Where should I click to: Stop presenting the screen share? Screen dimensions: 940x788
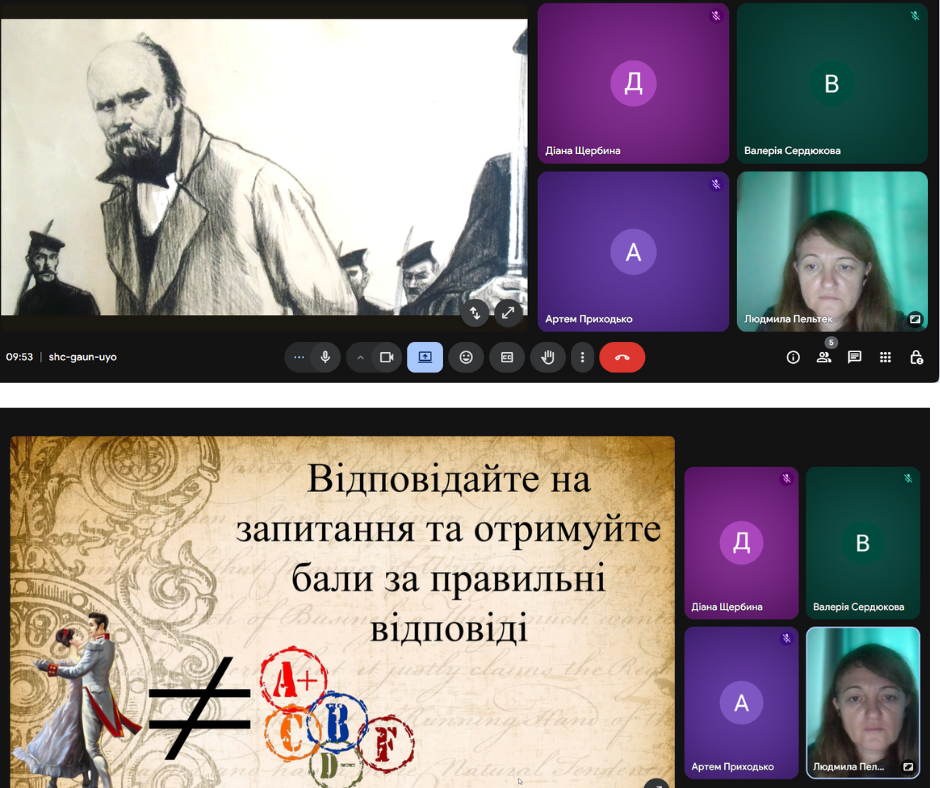pos(425,357)
